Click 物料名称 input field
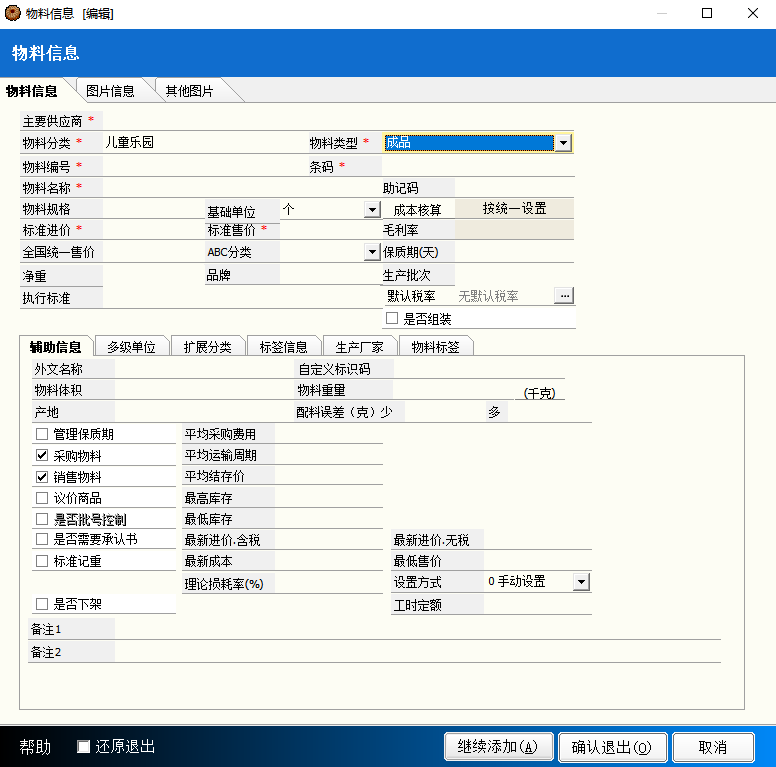 tap(242, 188)
